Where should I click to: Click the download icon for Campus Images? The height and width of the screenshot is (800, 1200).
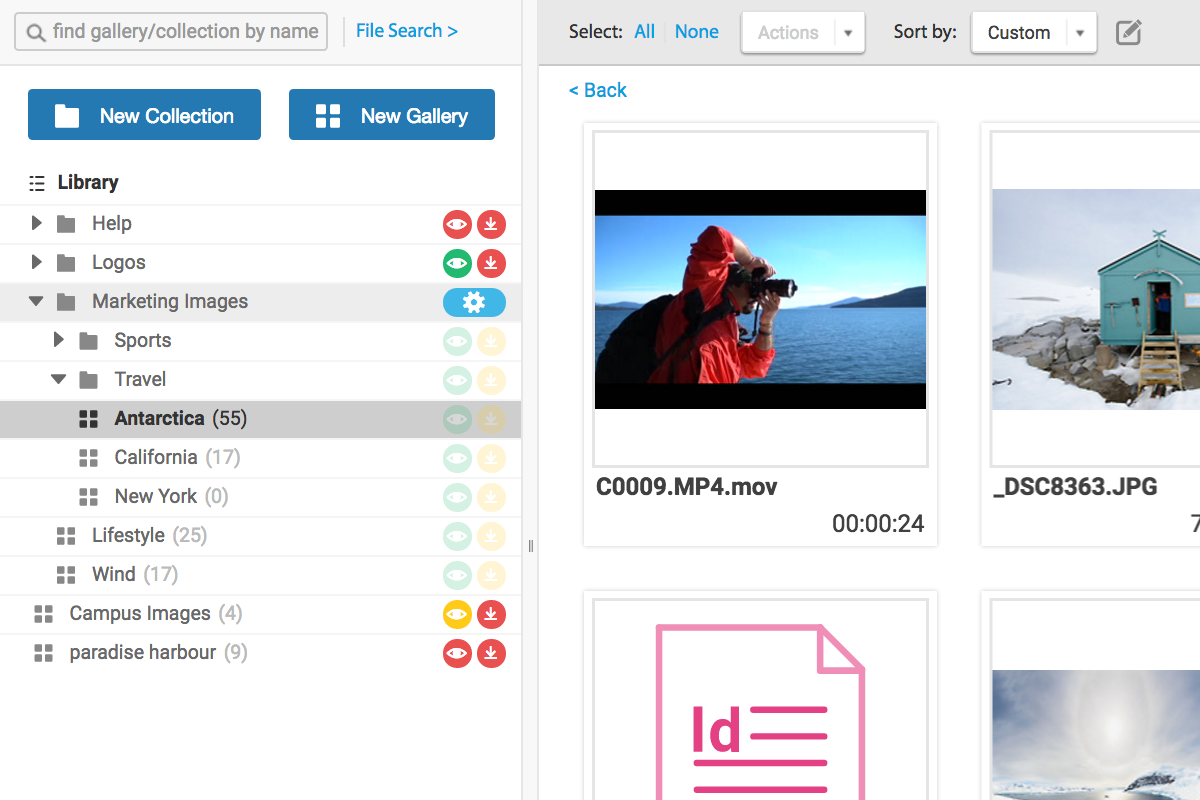coord(491,614)
